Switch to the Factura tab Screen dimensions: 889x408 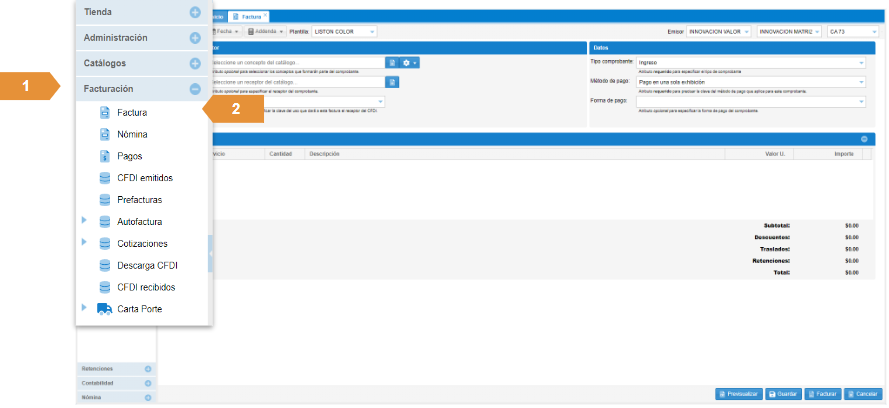[246, 17]
